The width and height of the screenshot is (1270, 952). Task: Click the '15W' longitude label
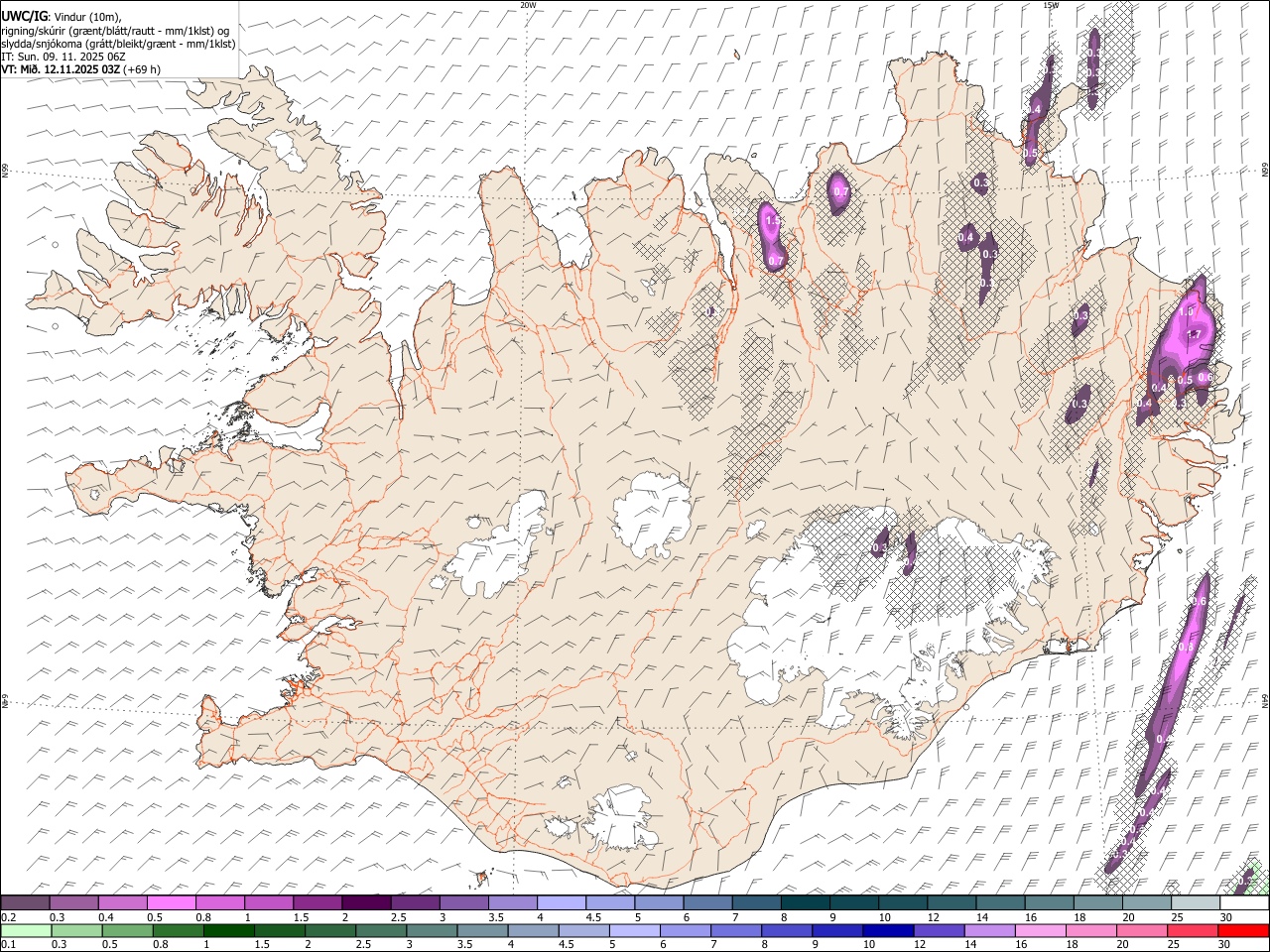pos(1051,5)
